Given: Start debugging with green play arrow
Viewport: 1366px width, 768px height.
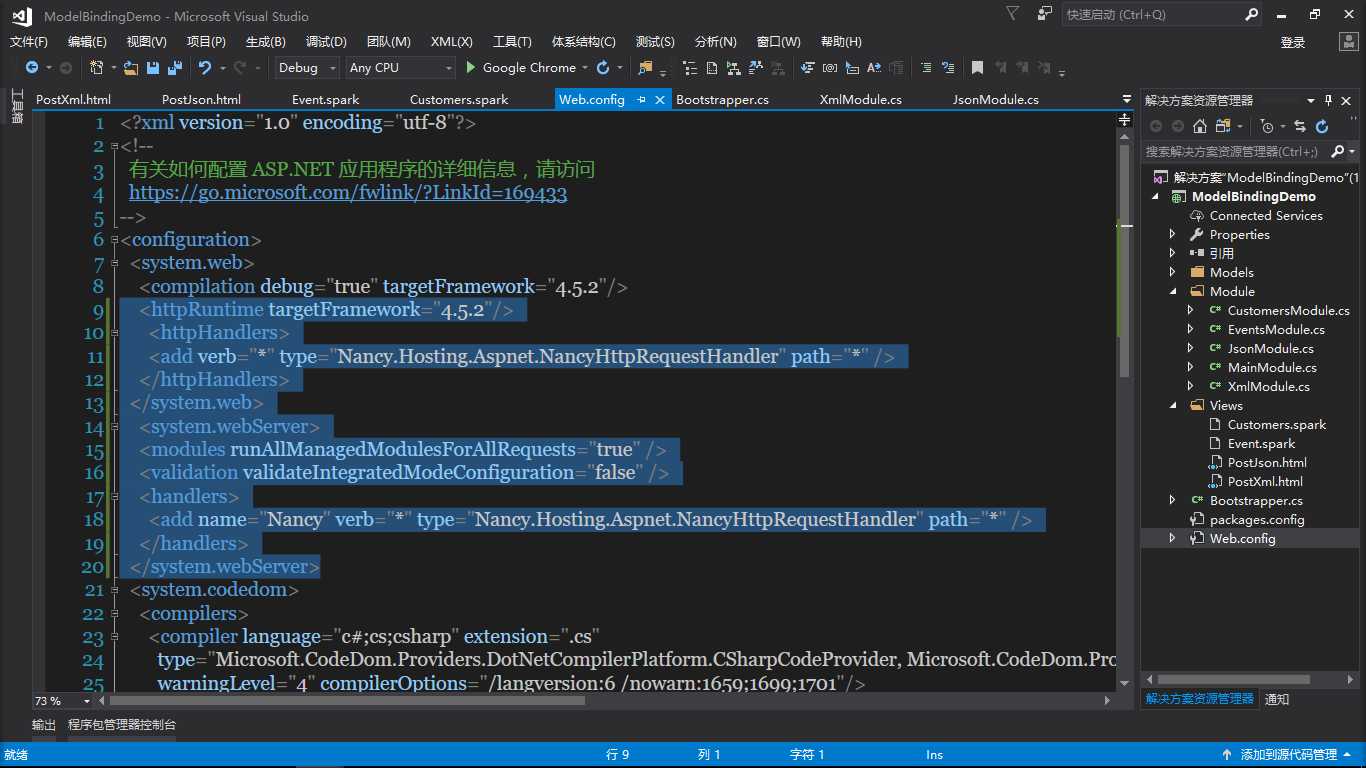Looking at the screenshot, I should 470,68.
